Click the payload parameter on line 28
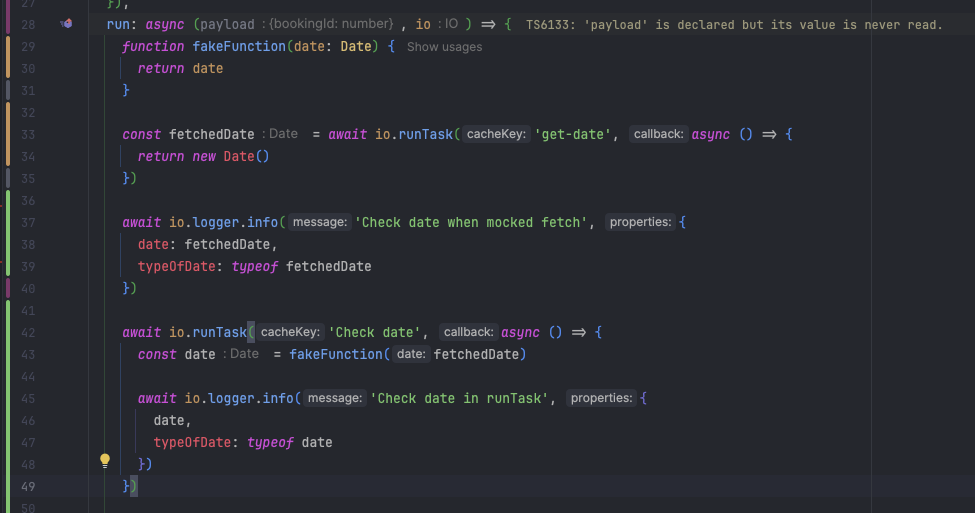 click(227, 25)
